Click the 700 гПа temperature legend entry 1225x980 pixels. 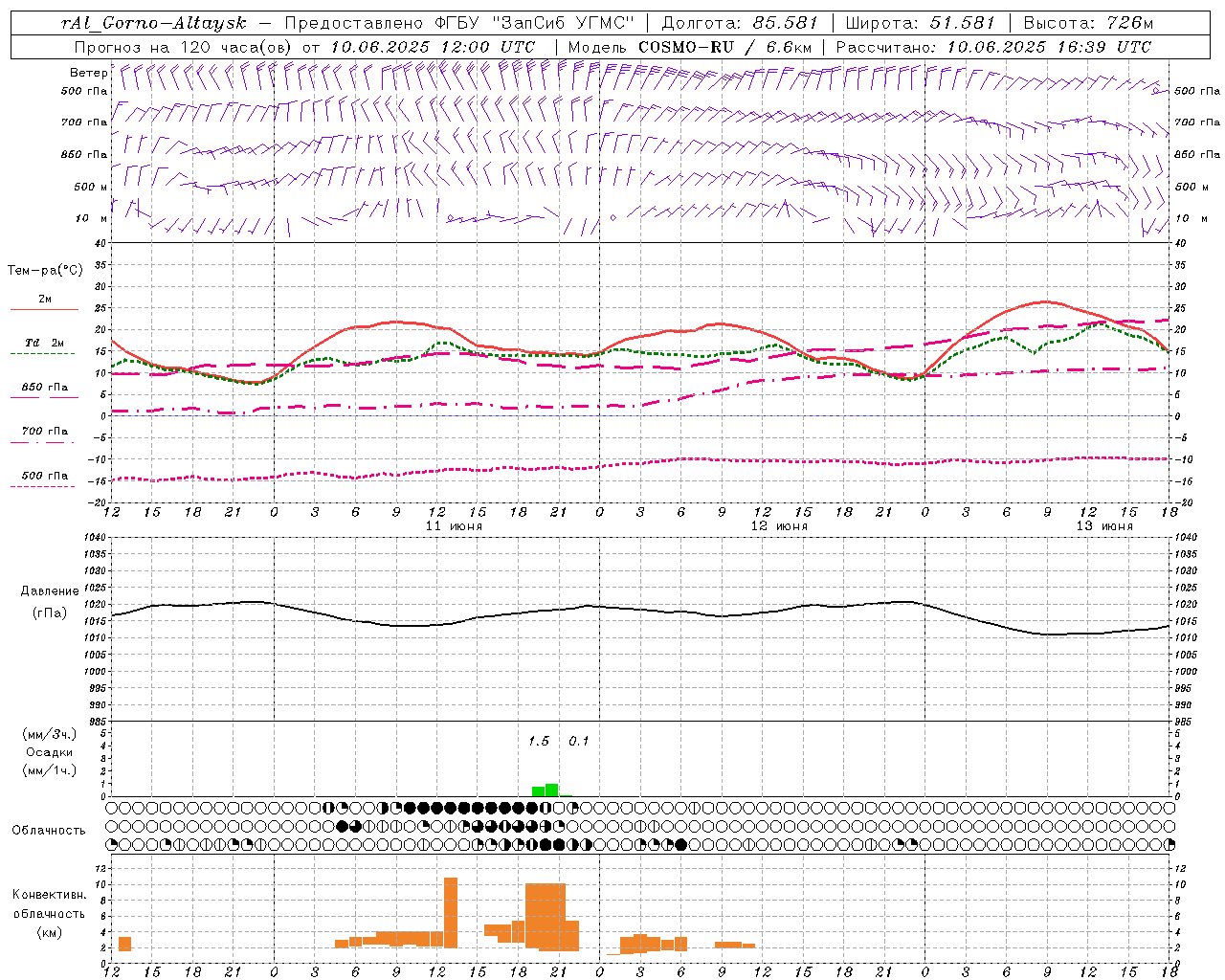coord(44,431)
